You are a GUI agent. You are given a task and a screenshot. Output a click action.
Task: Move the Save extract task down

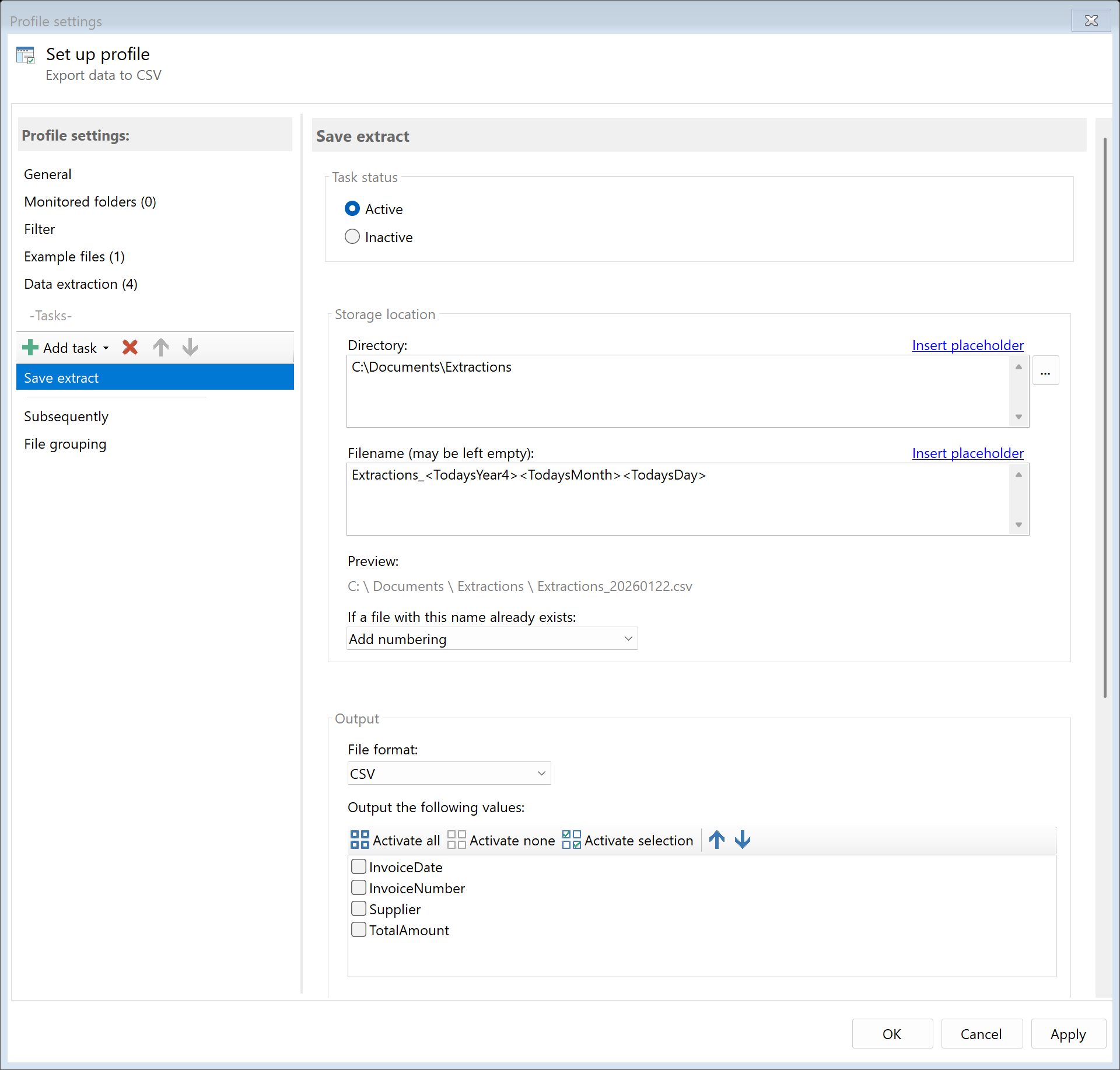(189, 347)
